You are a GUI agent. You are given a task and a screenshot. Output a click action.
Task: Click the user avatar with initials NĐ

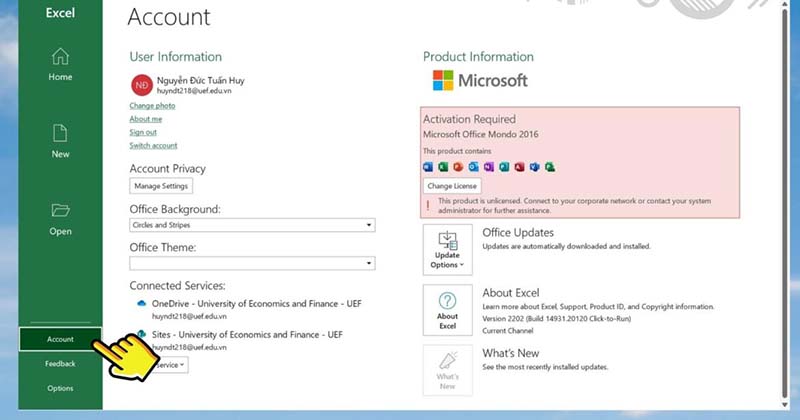142,85
